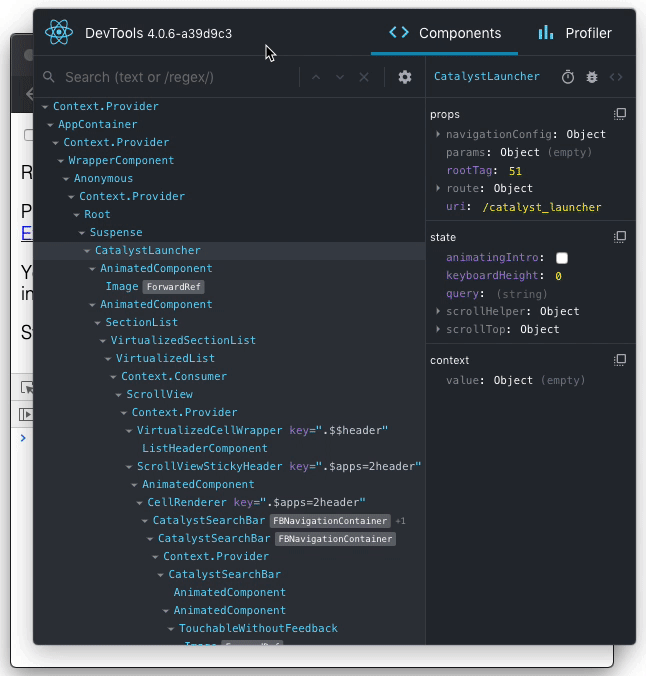646x676 pixels.
Task: Select the ListHeaderComponent row
Action: tap(229, 448)
